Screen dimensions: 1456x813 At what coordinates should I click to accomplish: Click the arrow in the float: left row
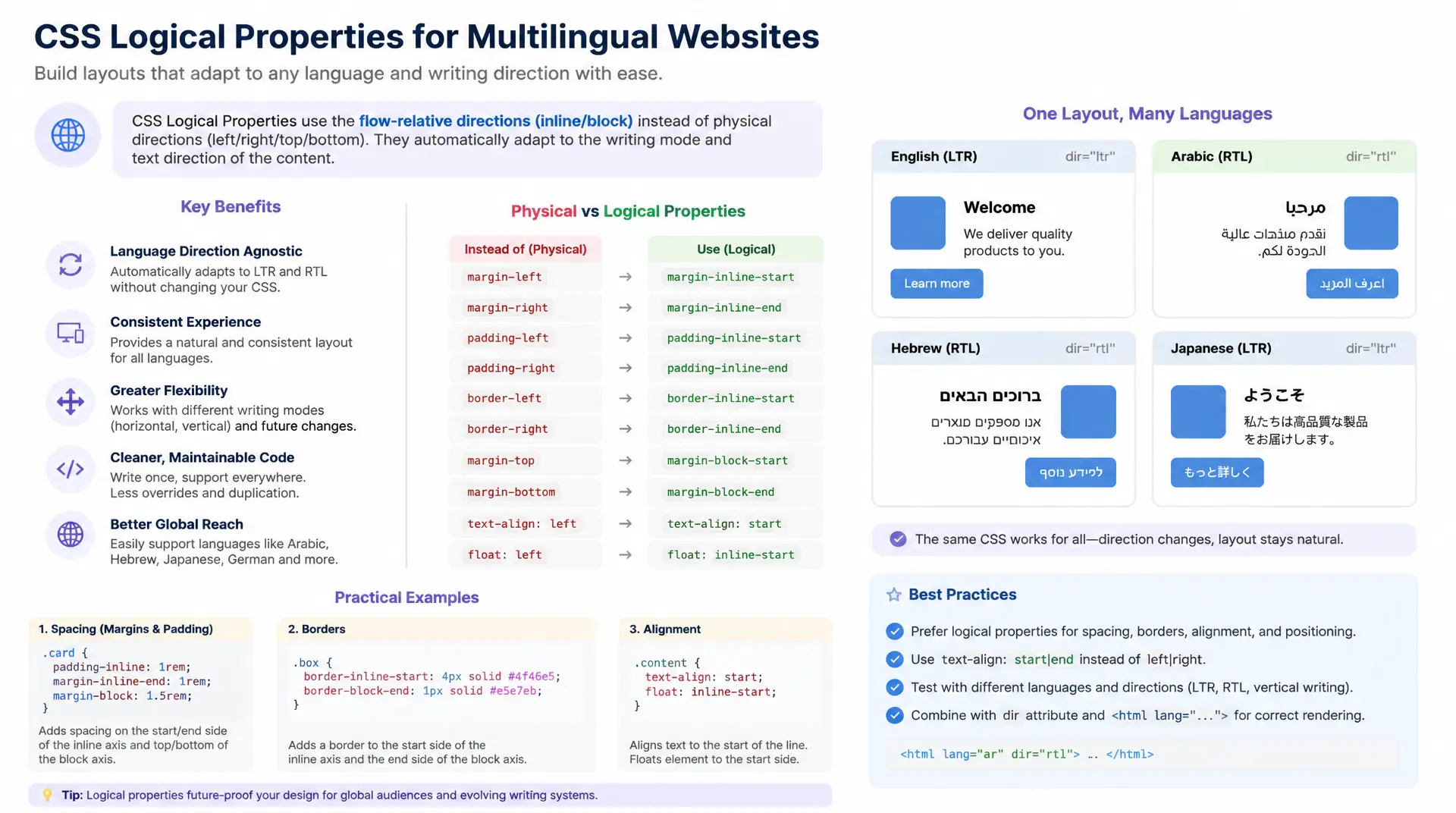pos(626,555)
